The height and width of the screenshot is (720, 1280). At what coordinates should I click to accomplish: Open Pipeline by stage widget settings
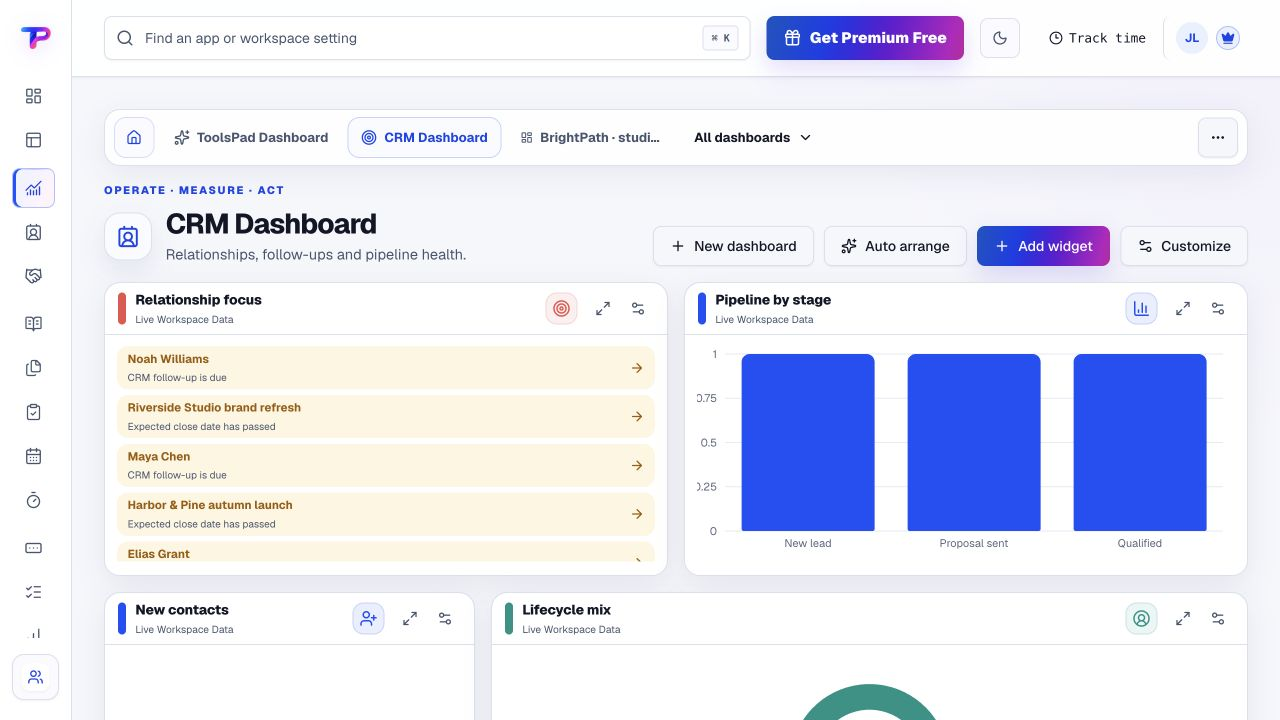point(1218,309)
